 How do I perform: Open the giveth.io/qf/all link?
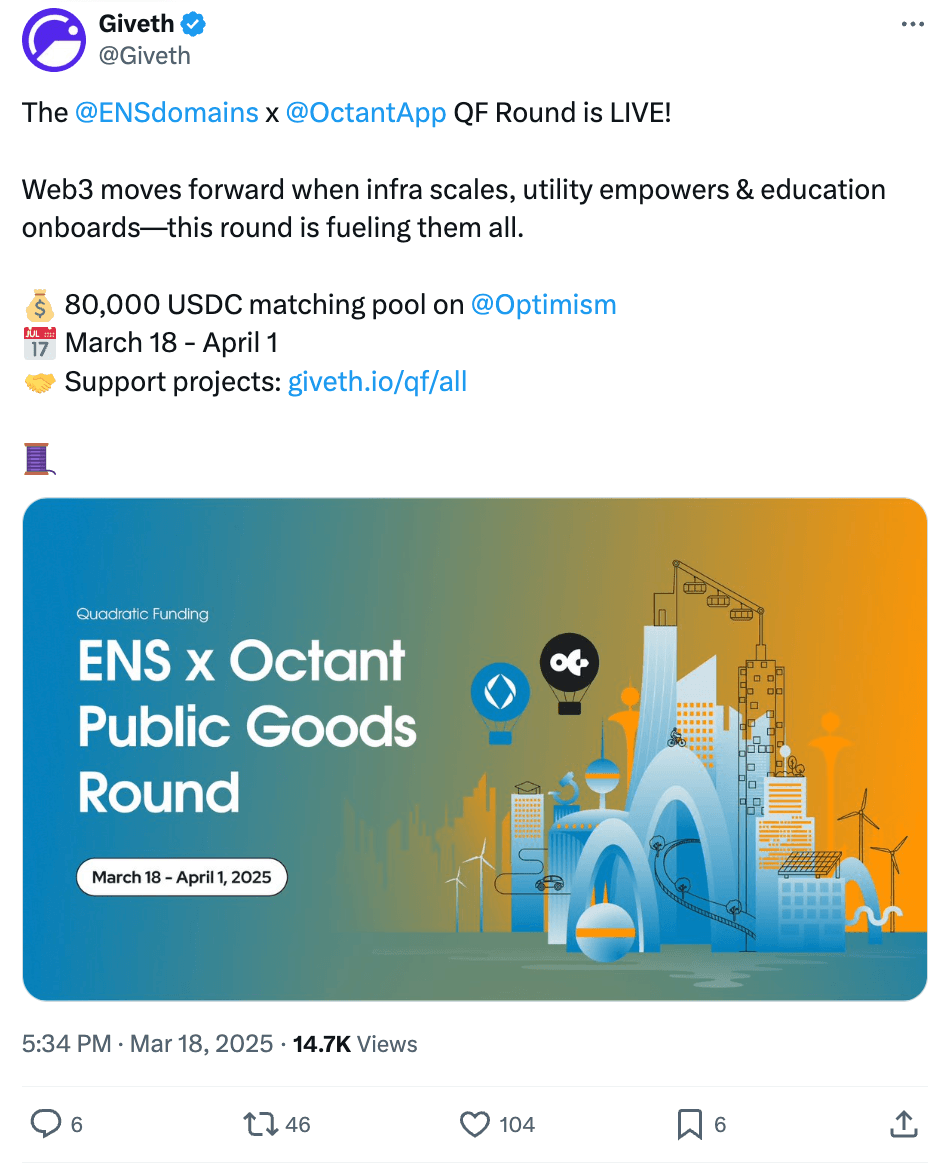[x=377, y=381]
